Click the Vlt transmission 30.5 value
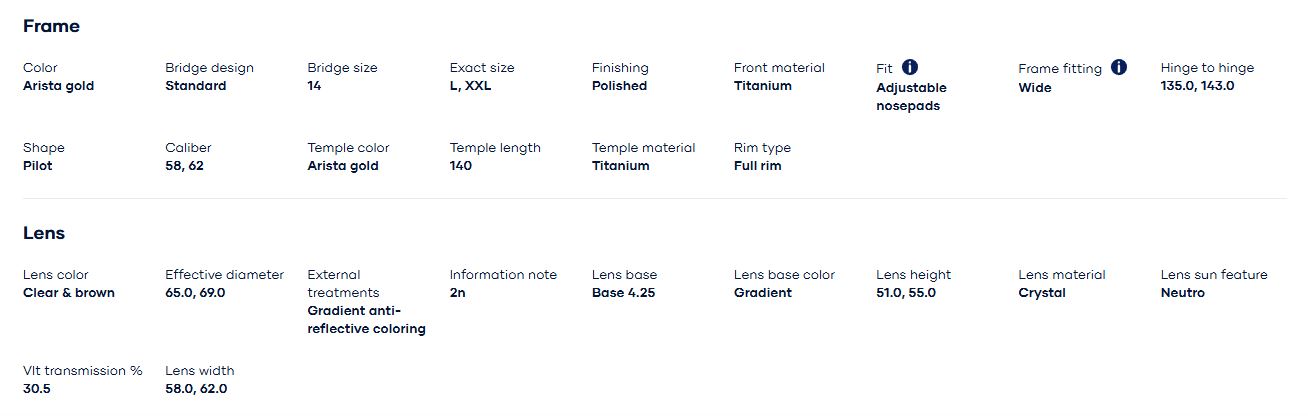This screenshot has width=1308, height=416. coord(36,389)
